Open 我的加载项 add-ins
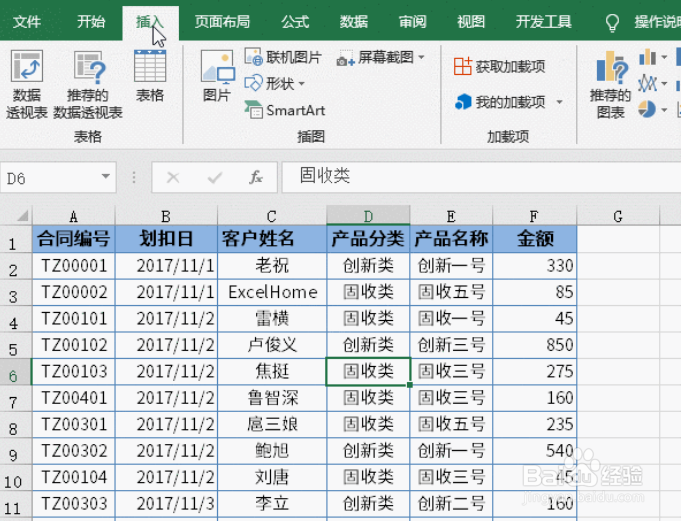The image size is (681, 521). (x=499, y=102)
